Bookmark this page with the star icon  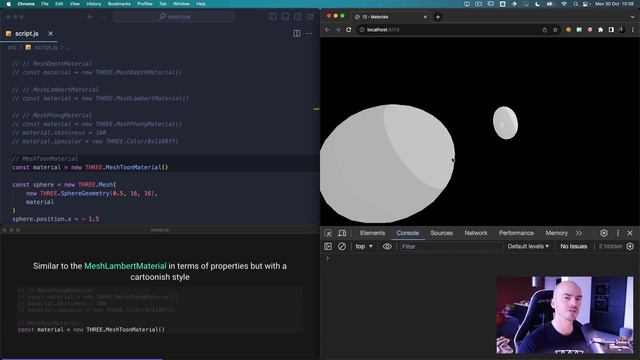(555, 30)
